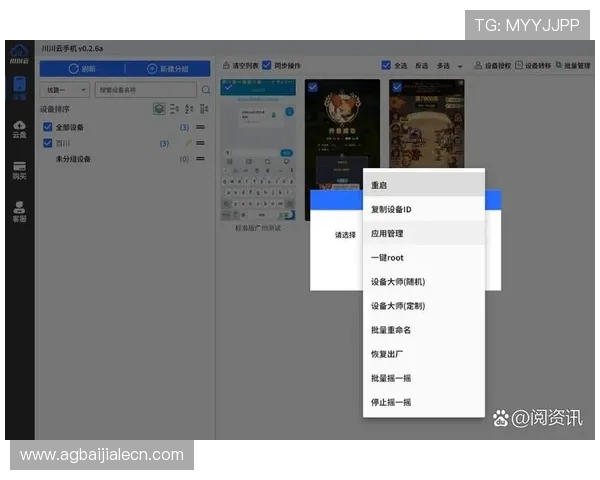
Task: Click the 多选 multi-select button
Action: click(x=443, y=65)
